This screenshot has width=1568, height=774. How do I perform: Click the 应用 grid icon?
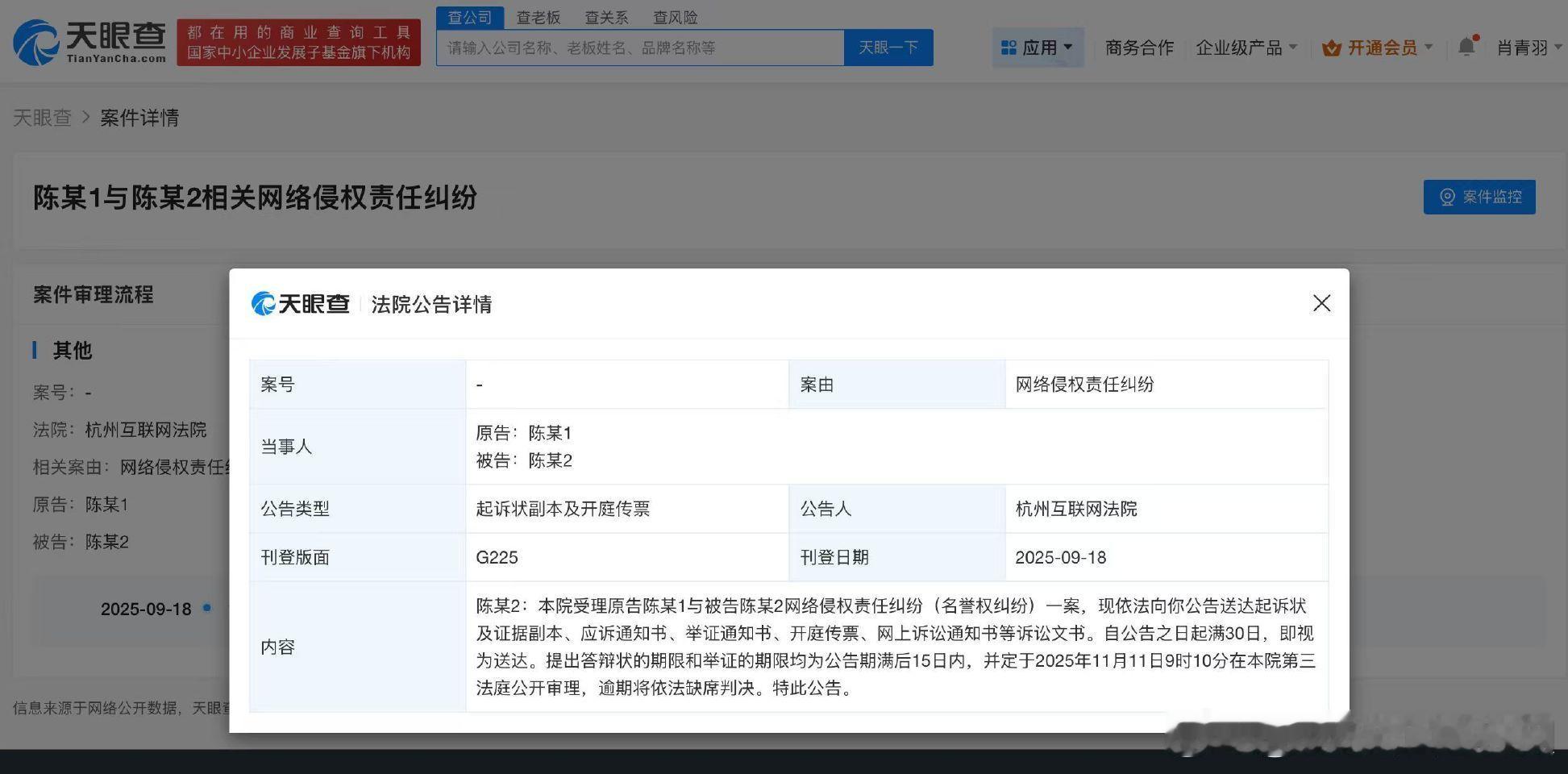pyautogui.click(x=1009, y=48)
